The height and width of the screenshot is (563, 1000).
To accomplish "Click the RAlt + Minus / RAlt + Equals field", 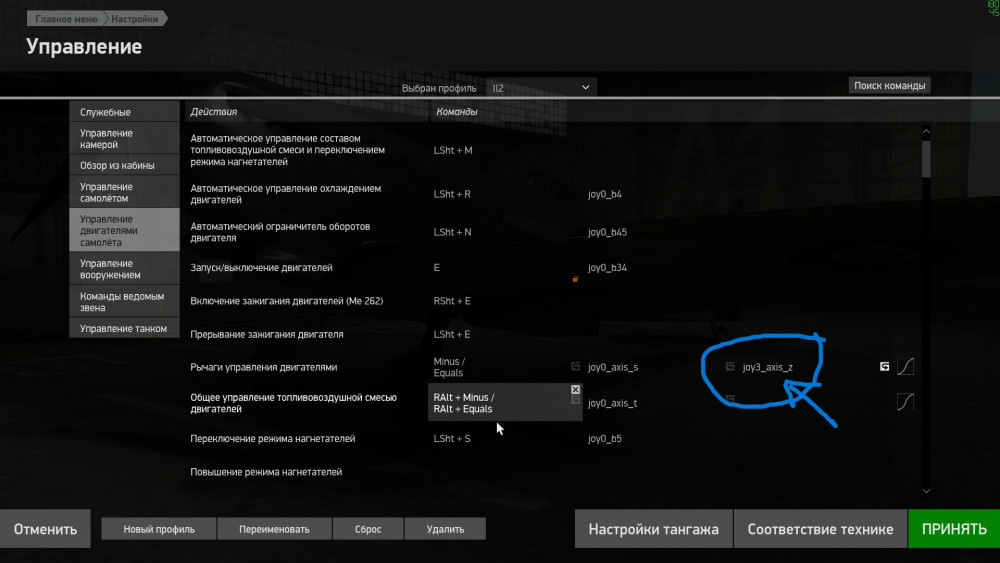I will (504, 402).
